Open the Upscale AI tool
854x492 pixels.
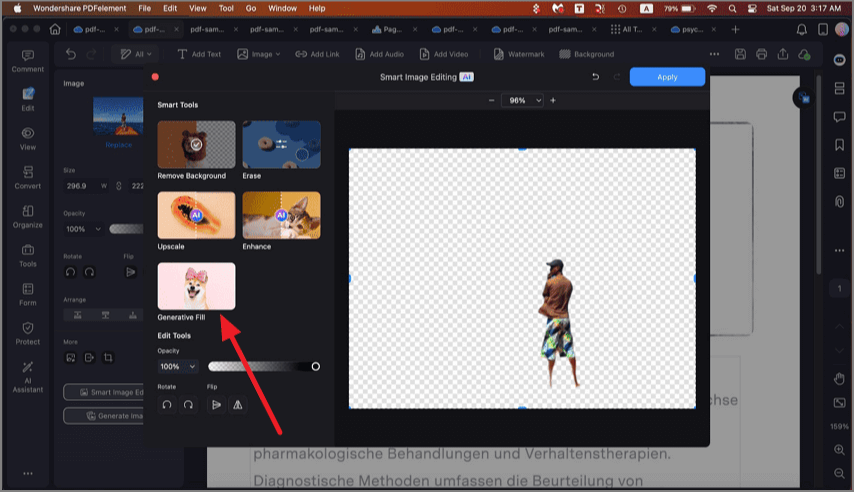tap(196, 215)
